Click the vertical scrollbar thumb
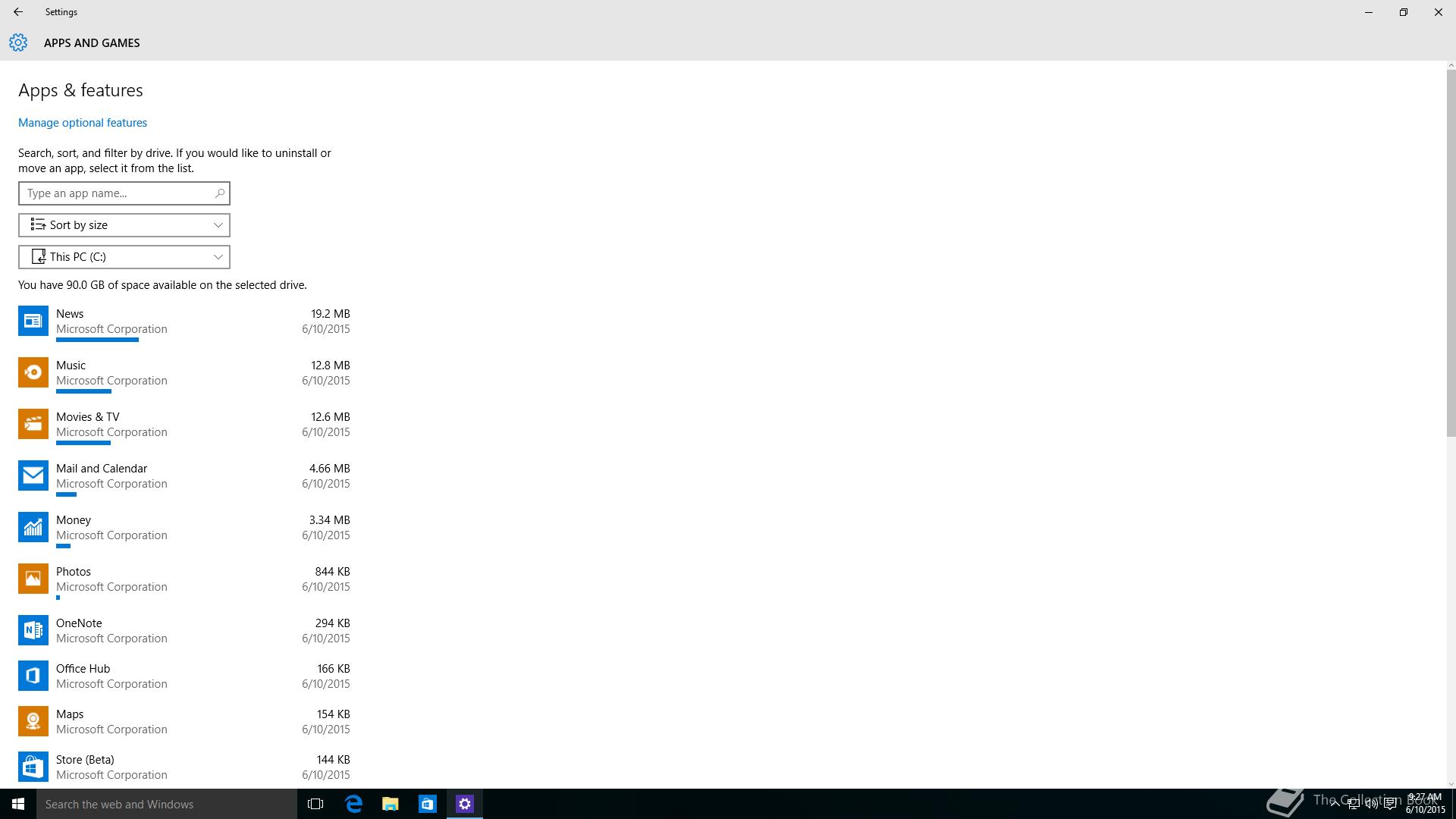 tap(1451, 253)
